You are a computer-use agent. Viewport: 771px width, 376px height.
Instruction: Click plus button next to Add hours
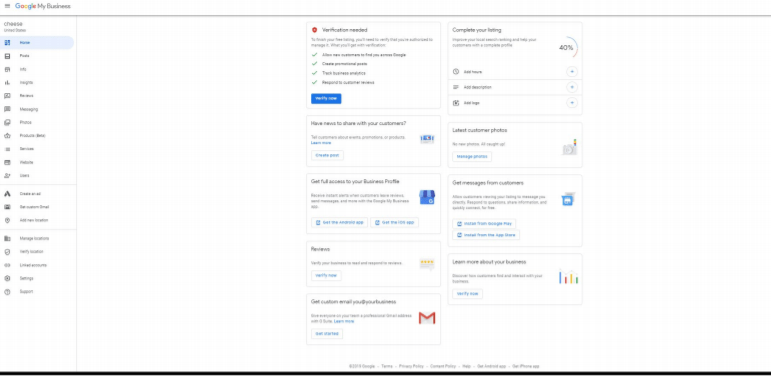pyautogui.click(x=571, y=72)
